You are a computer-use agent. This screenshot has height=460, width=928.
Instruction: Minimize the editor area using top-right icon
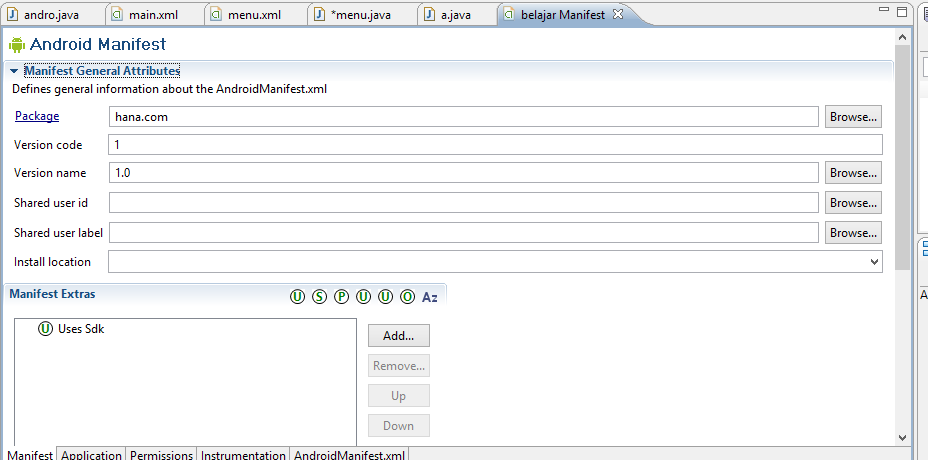(x=884, y=9)
